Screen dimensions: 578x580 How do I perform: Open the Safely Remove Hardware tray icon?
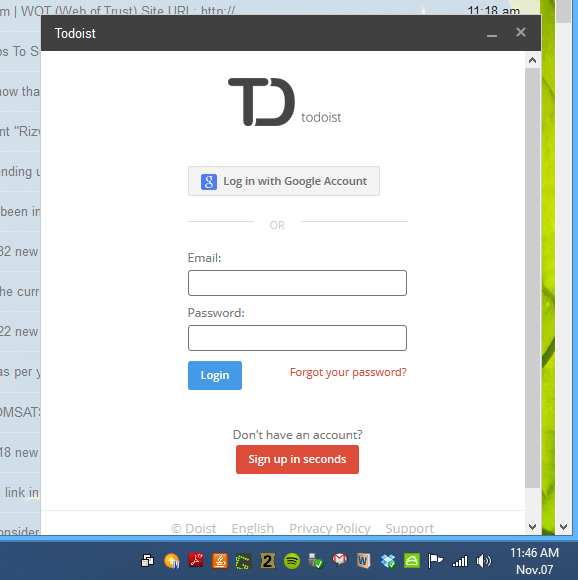coord(315,561)
